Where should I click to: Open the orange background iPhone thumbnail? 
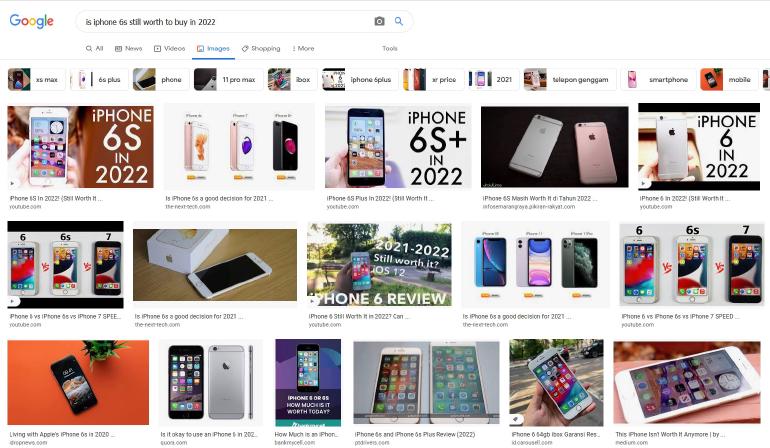pyautogui.click(x=78, y=382)
